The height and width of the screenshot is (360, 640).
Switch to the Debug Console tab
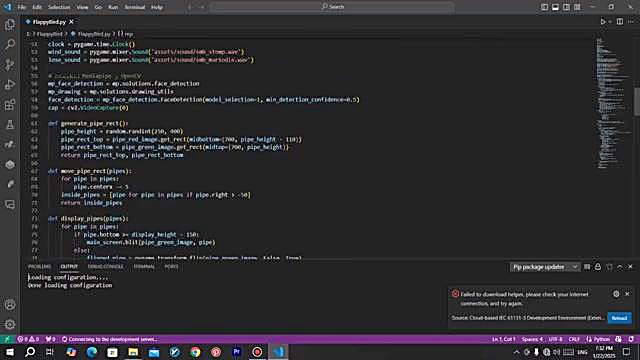tap(105, 267)
